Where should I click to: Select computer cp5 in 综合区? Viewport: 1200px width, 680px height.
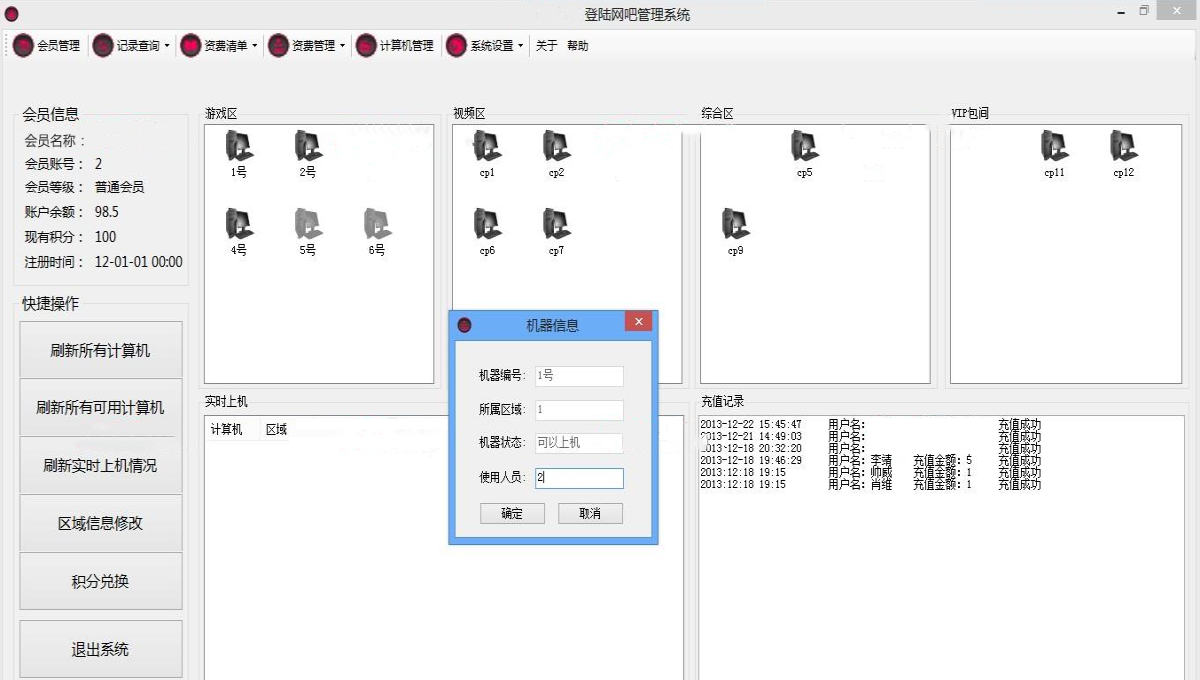[805, 154]
